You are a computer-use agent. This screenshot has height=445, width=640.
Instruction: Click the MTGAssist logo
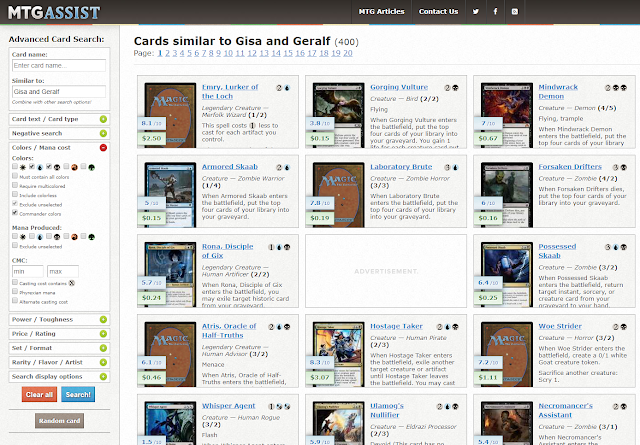(53, 12)
